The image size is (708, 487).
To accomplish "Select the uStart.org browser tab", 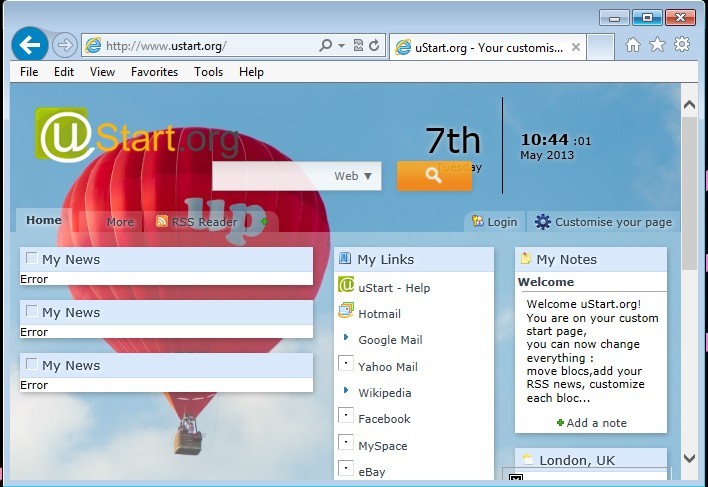I will point(487,47).
